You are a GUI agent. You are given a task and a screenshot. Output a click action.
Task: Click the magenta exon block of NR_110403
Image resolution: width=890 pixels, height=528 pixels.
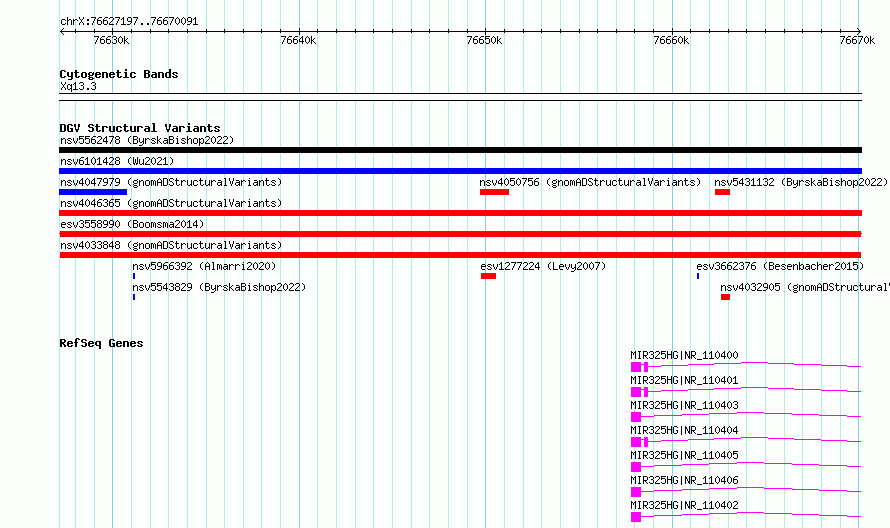click(x=636, y=417)
